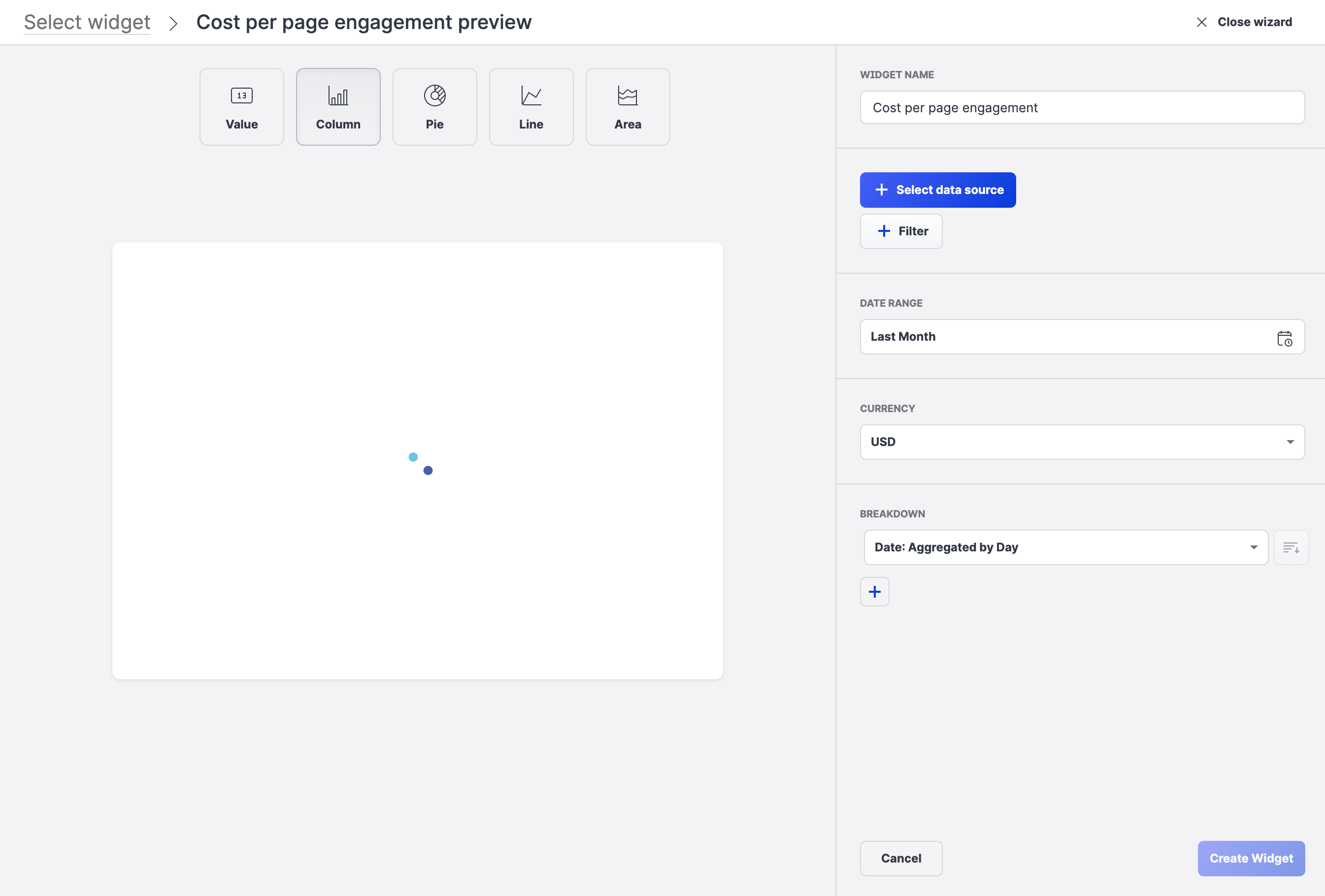
Task: Expand the Date Aggregated by Day dropdown
Action: [x=1065, y=548]
